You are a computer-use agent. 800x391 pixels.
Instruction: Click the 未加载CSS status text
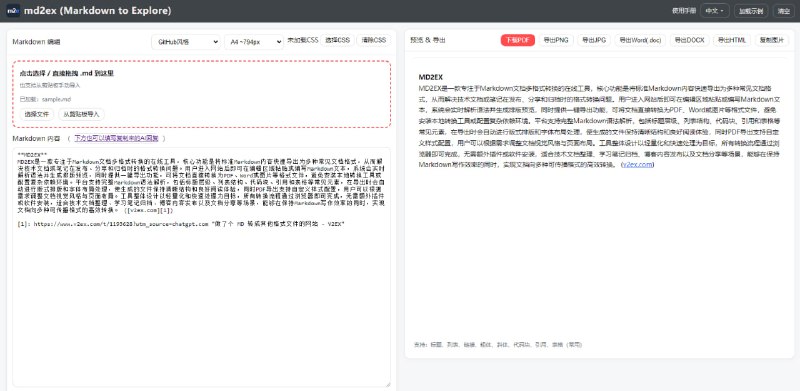303,40
